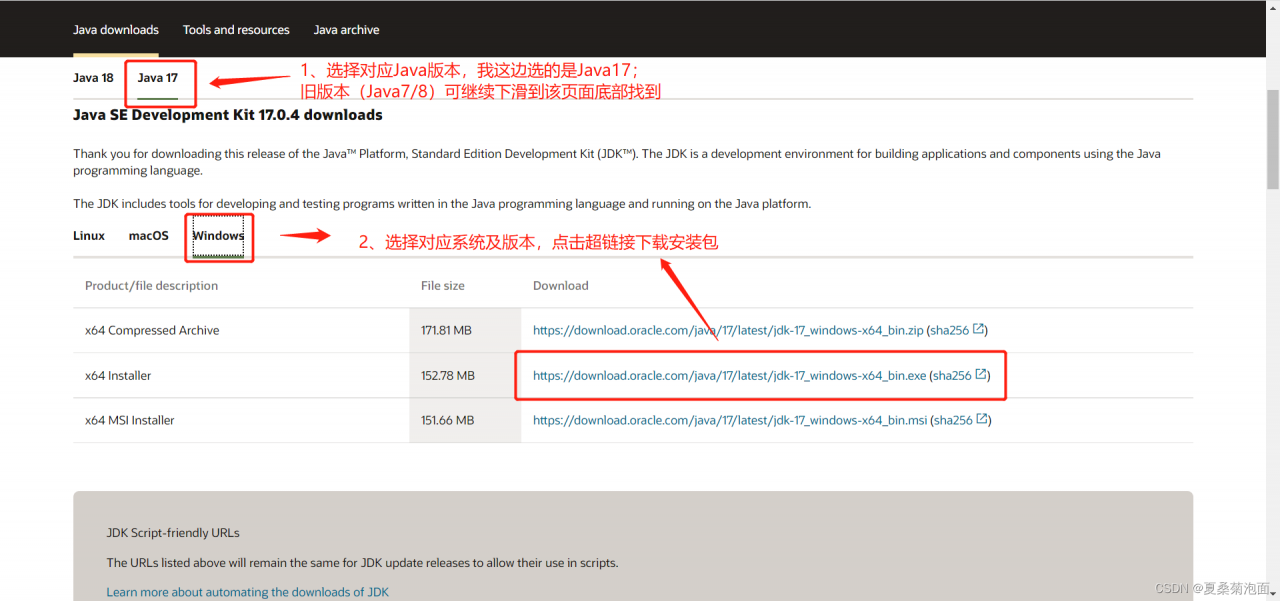The height and width of the screenshot is (601, 1280).
Task: Click external-link icon beside zip sha256
Action: coord(979,329)
